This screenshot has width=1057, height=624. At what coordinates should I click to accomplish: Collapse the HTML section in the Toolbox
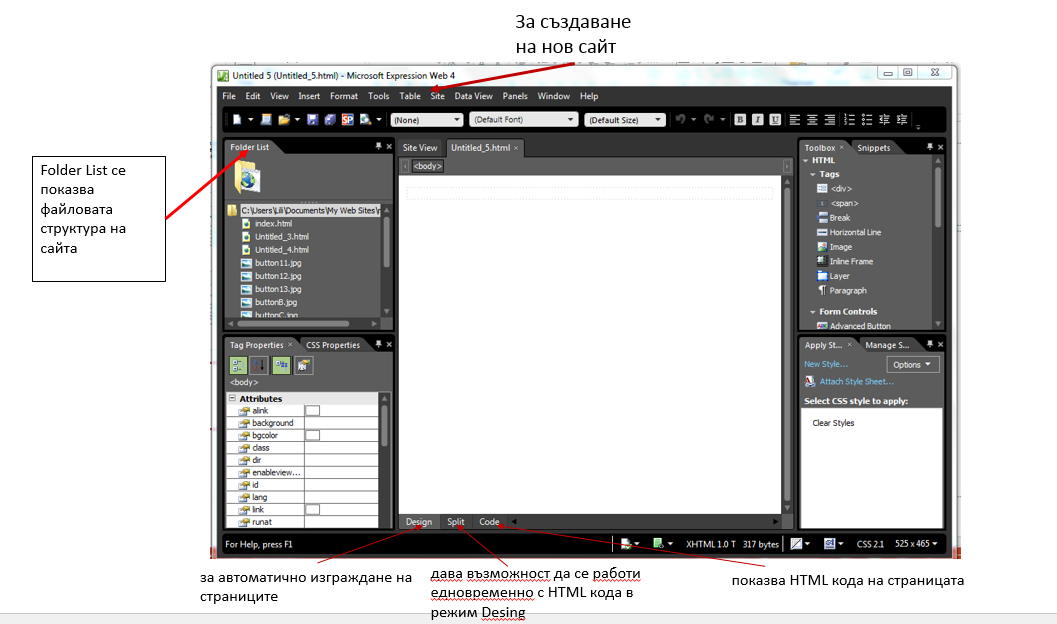point(806,160)
